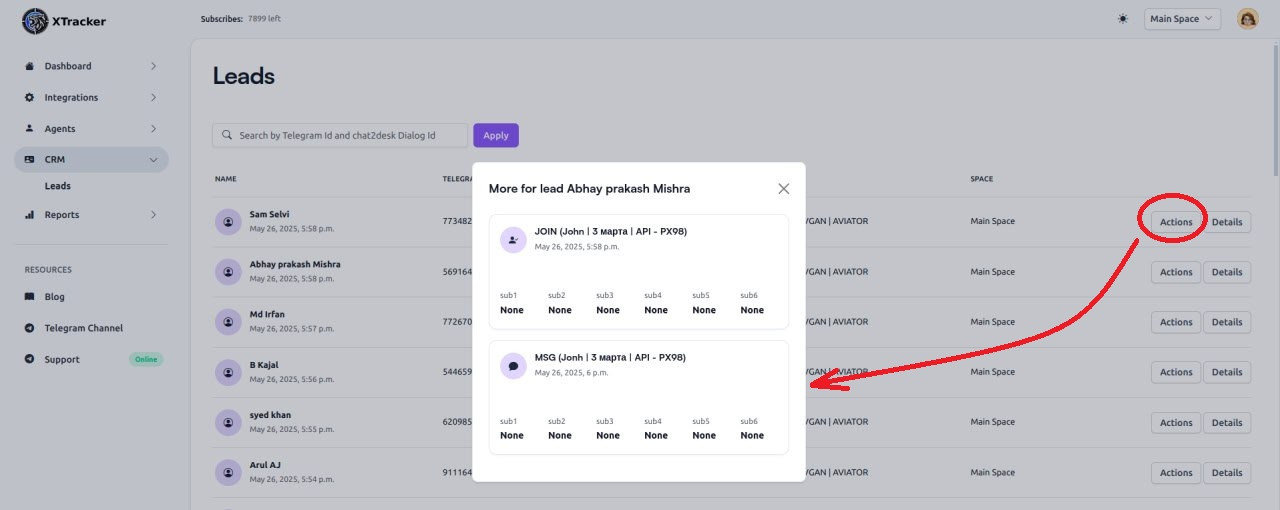Open Integrations in the sidebar
Screen dimensions: 1280x510
(71, 97)
